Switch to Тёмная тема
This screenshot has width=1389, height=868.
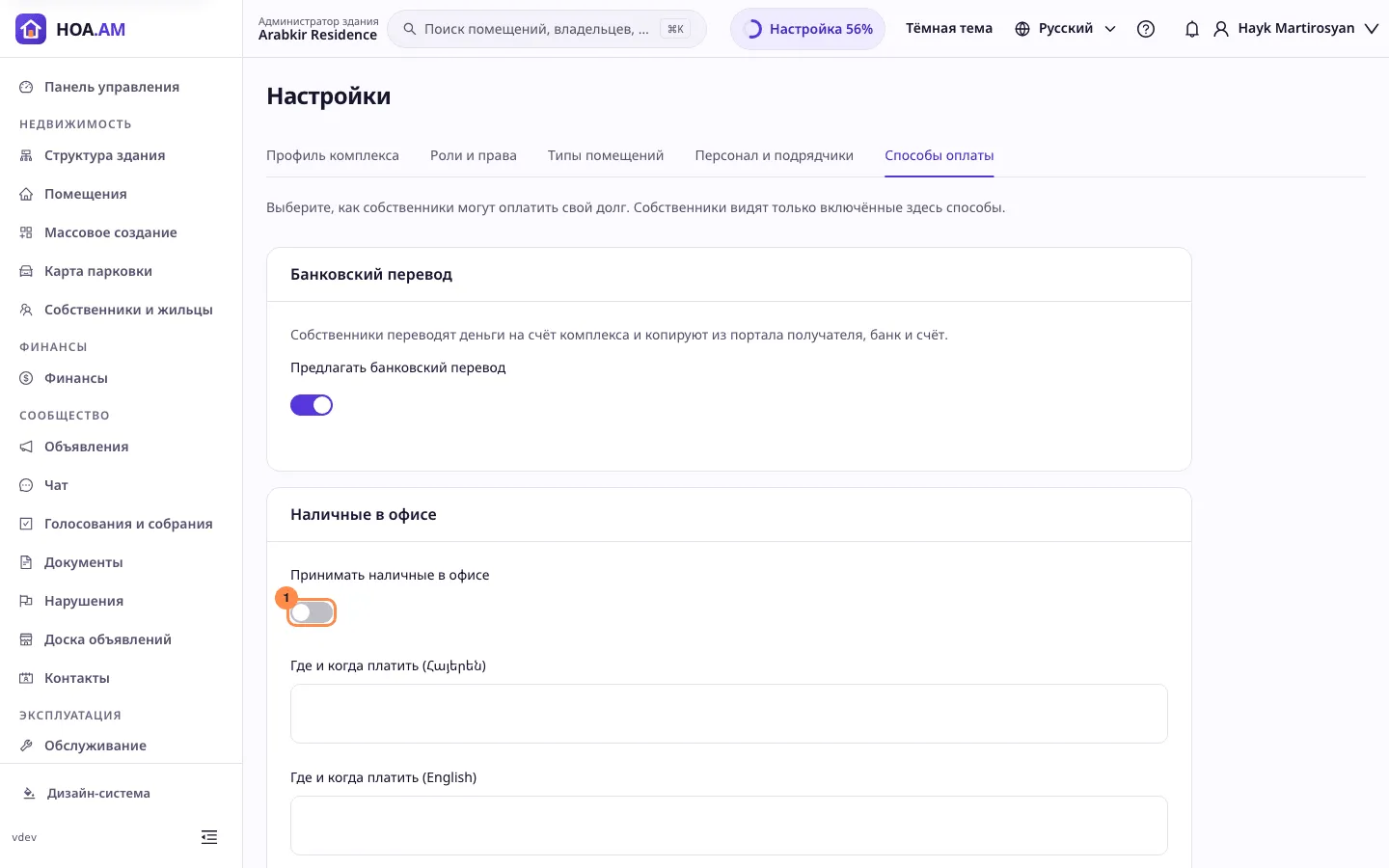click(949, 29)
